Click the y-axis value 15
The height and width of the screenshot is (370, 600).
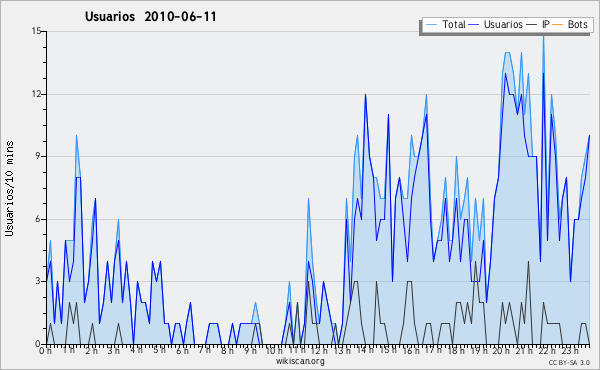click(x=36, y=31)
